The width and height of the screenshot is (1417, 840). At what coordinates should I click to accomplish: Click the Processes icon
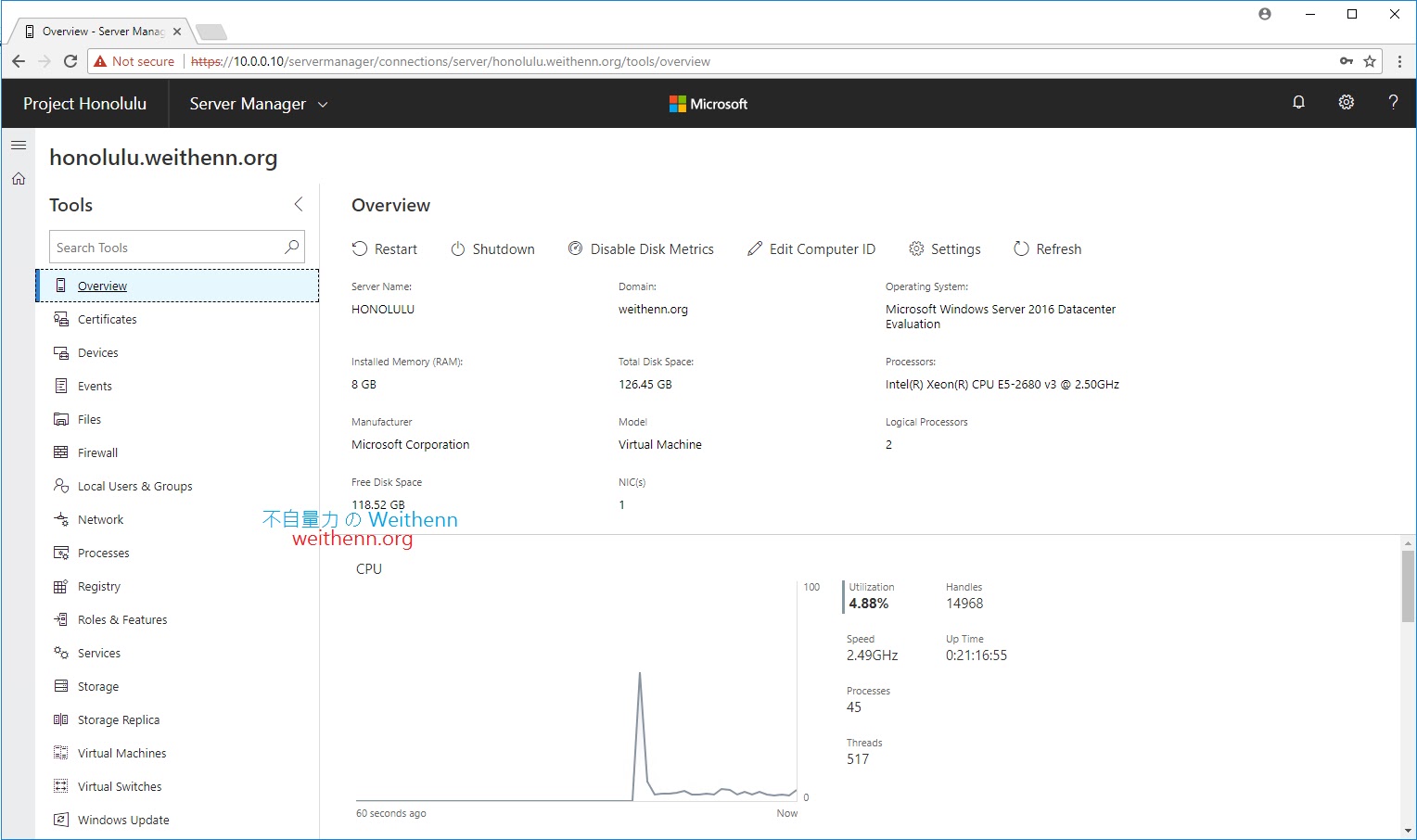pos(61,553)
